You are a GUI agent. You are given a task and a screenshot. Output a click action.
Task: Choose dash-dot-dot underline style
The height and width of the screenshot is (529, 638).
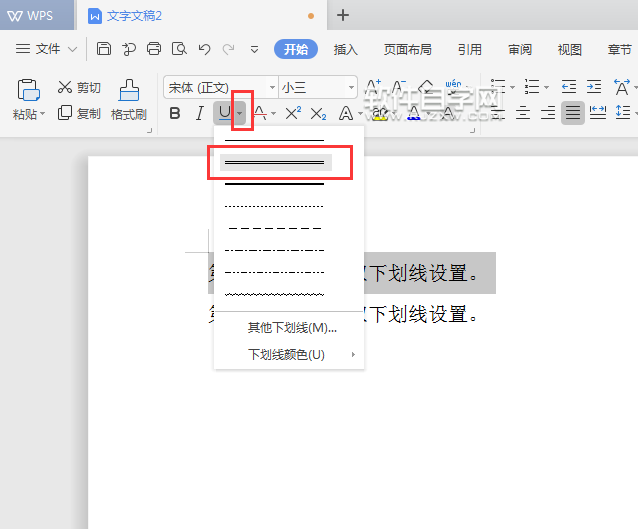coord(275,272)
